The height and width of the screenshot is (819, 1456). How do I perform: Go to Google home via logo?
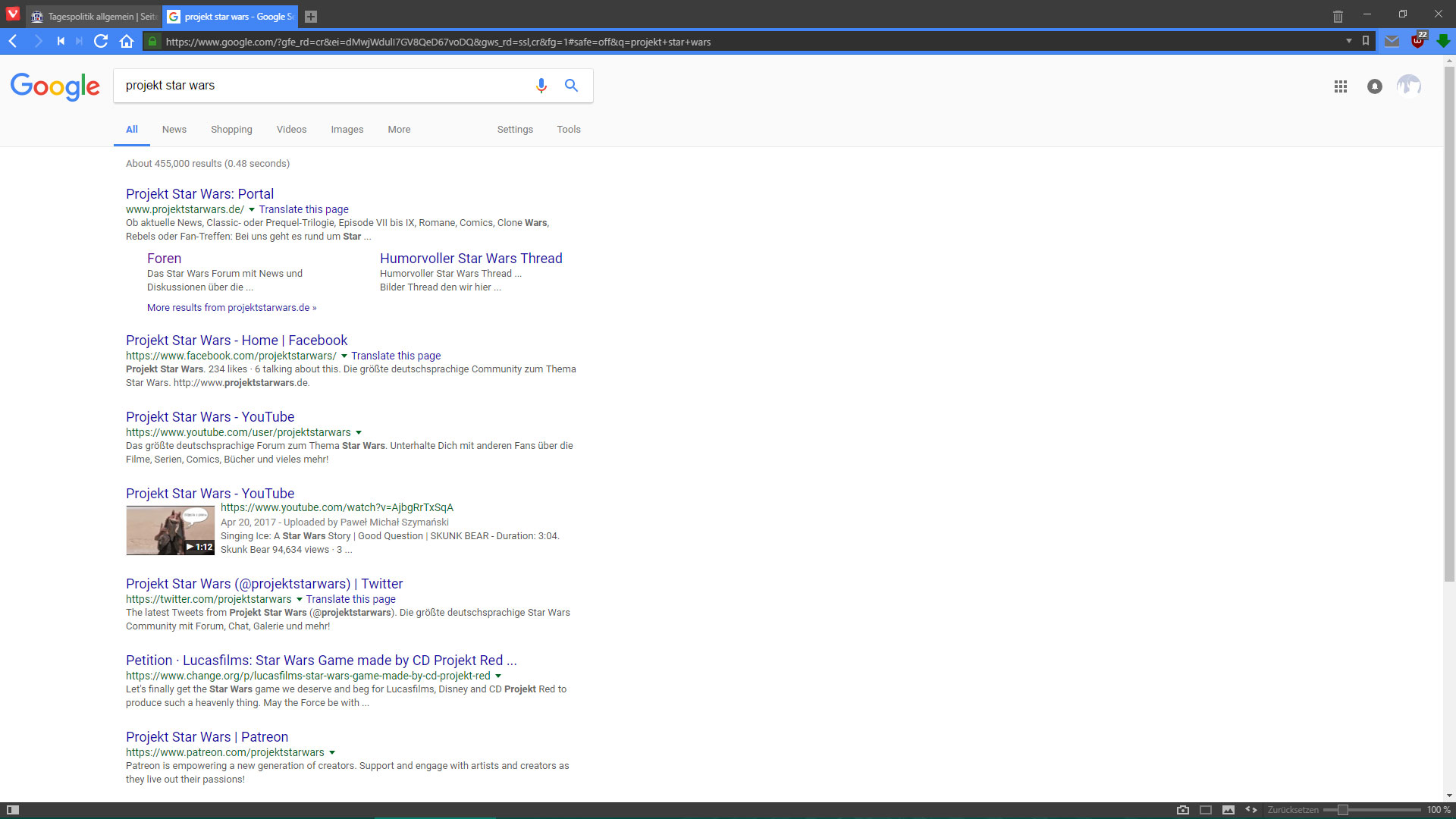55,86
